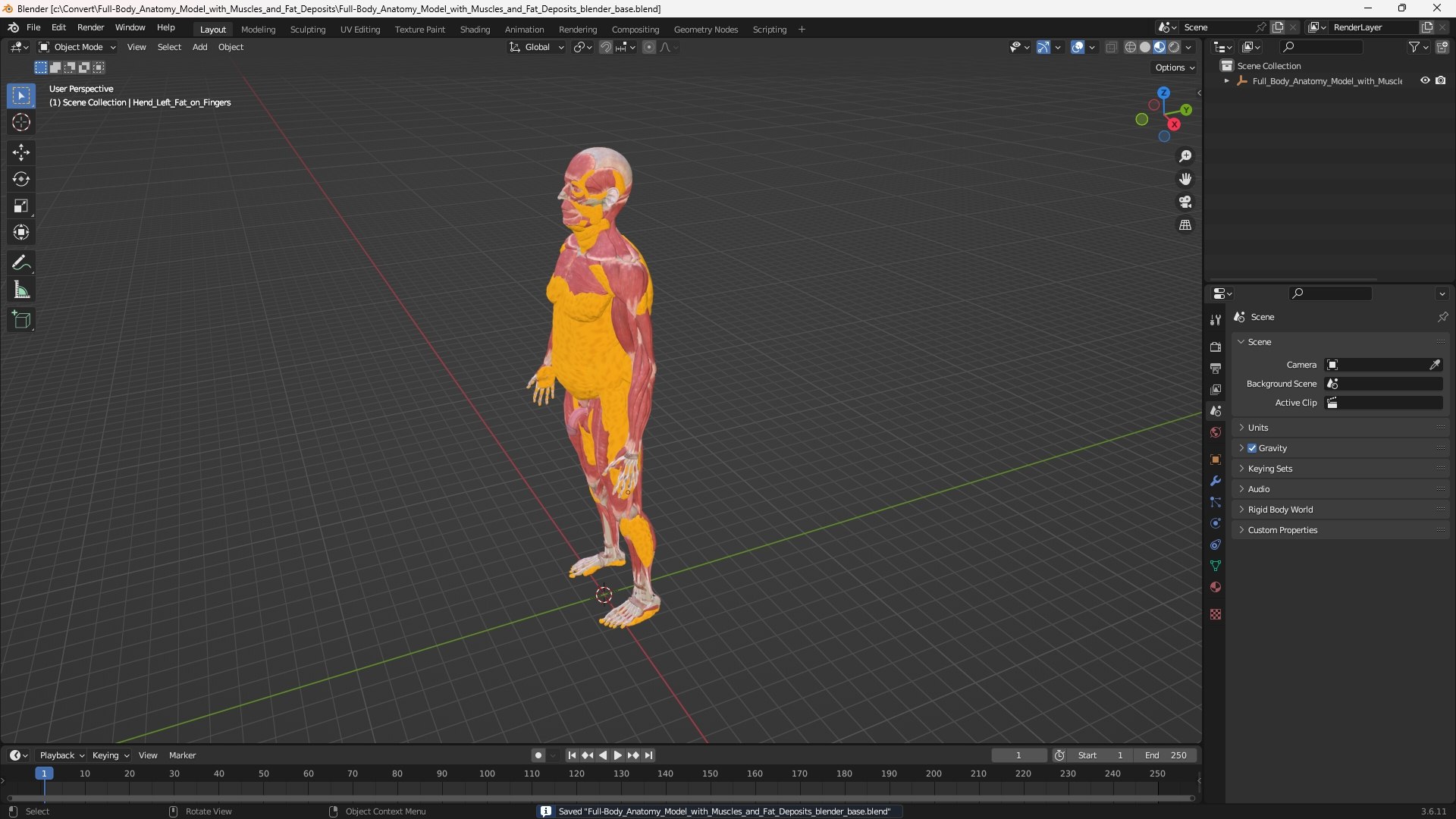This screenshot has width=1456, height=819.
Task: Switch to solid viewport shading
Action: [x=1145, y=47]
